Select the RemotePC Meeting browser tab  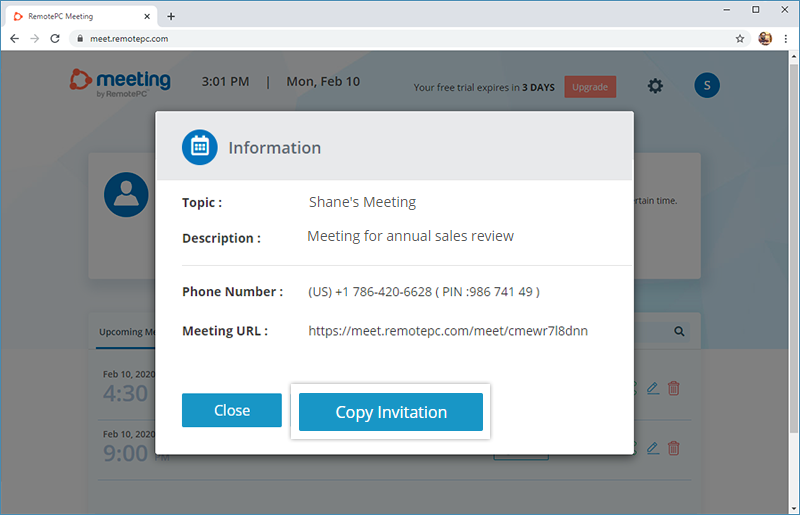tap(82, 16)
